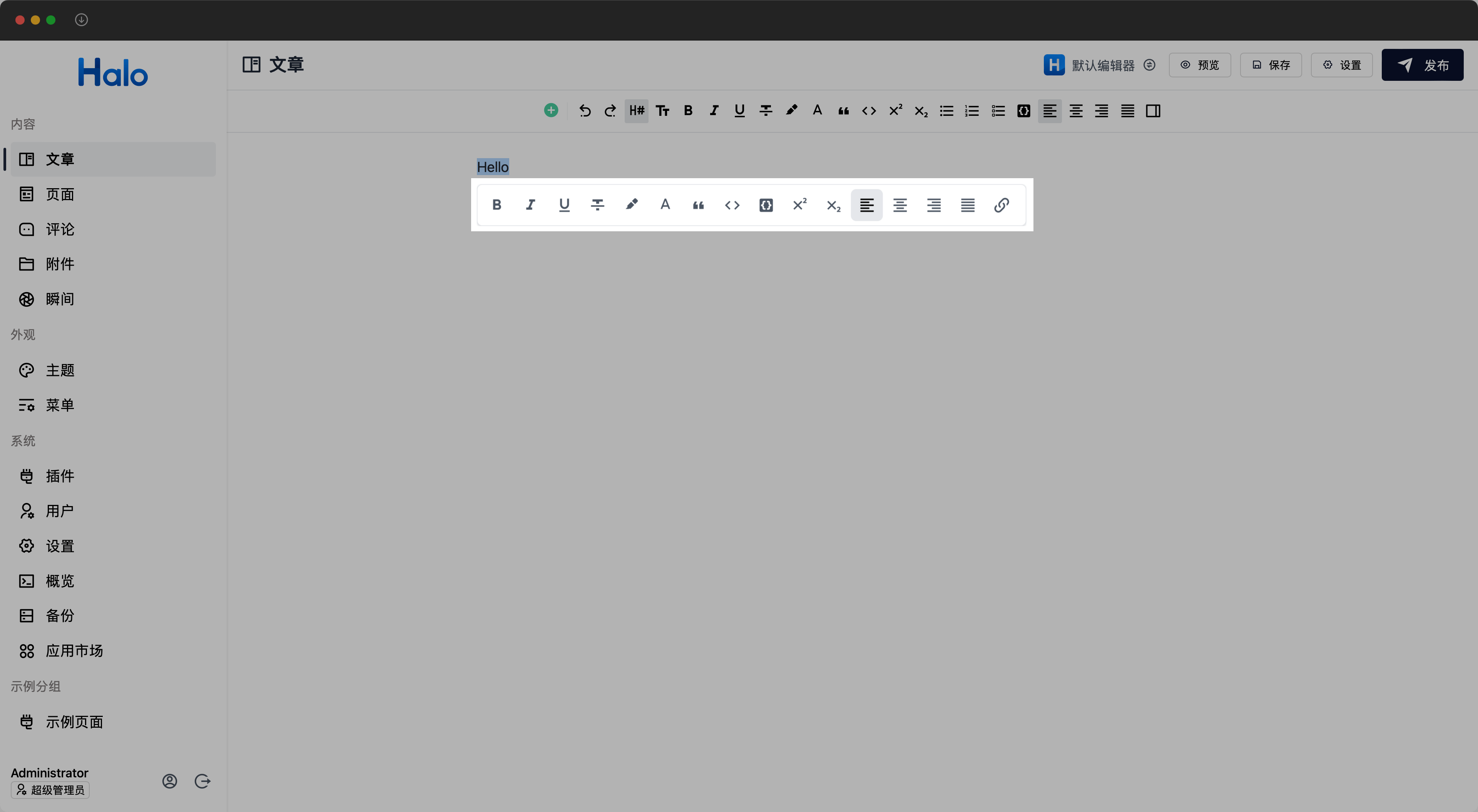Open the H# heading level dropdown

pos(636,111)
